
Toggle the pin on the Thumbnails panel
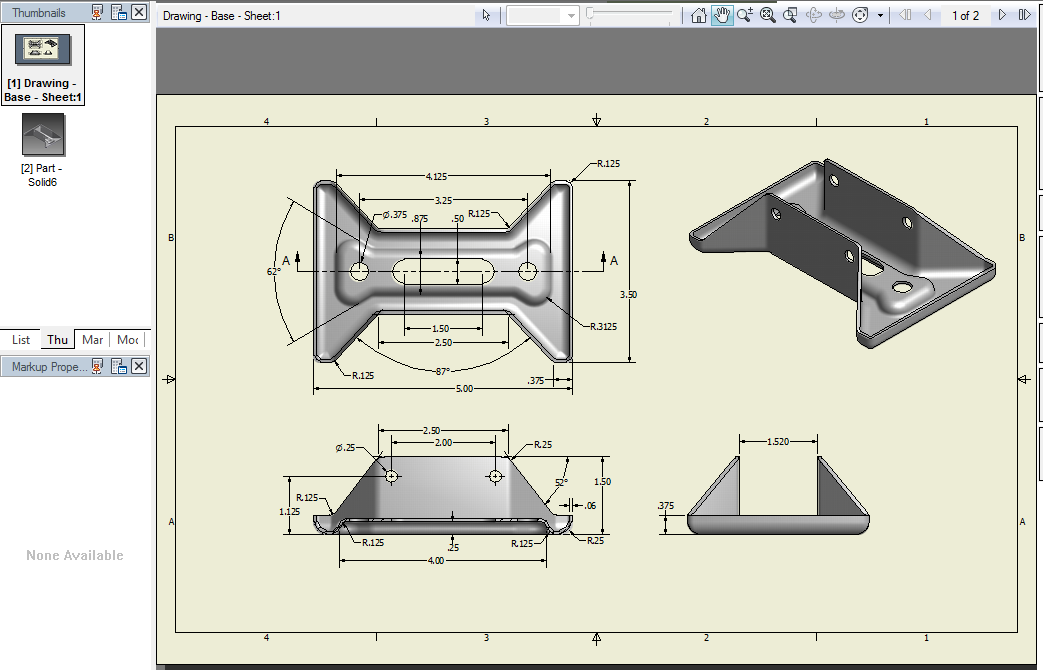coord(96,12)
